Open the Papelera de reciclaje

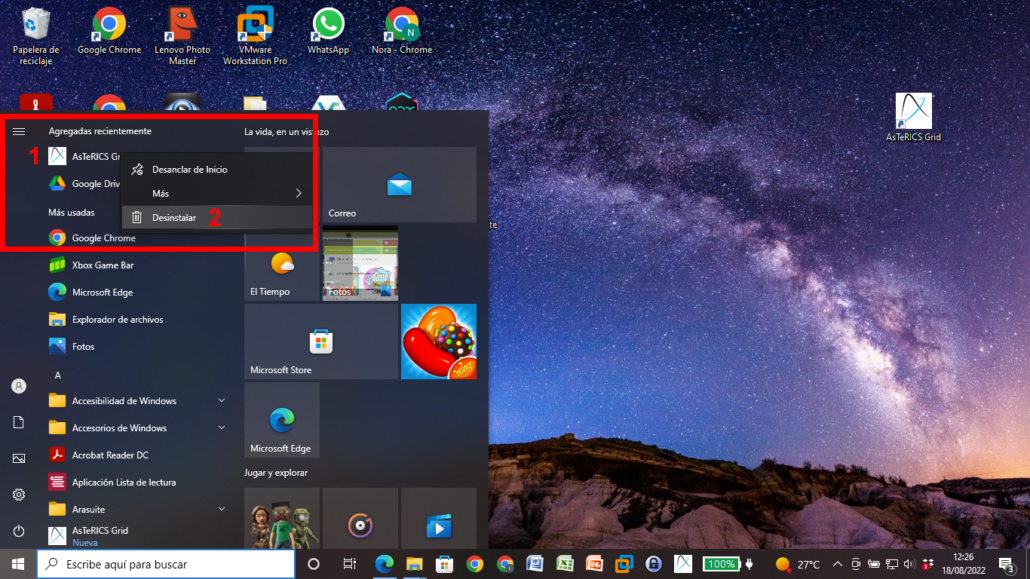click(34, 25)
